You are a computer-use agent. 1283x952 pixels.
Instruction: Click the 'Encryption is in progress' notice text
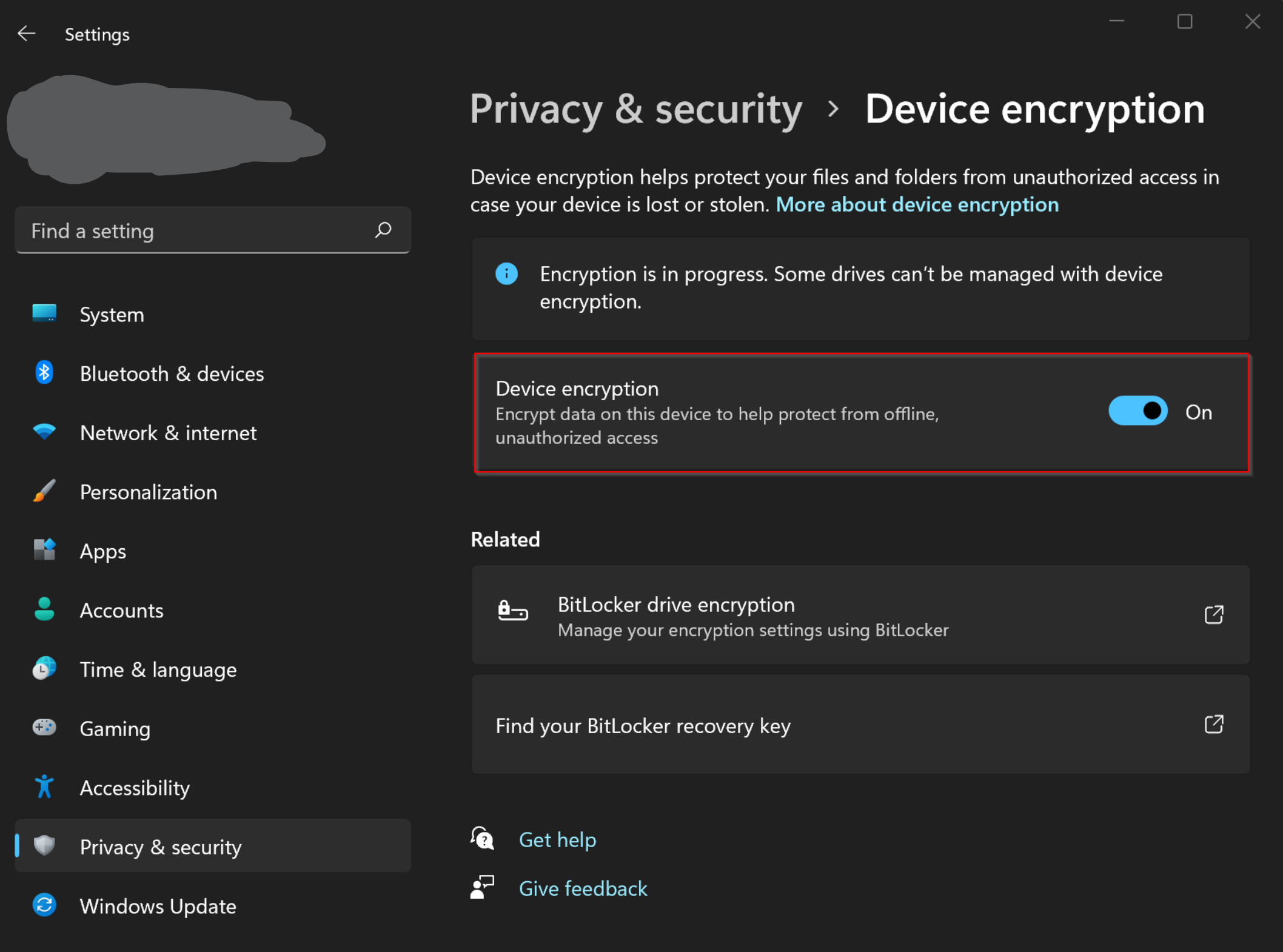pyautogui.click(x=851, y=287)
